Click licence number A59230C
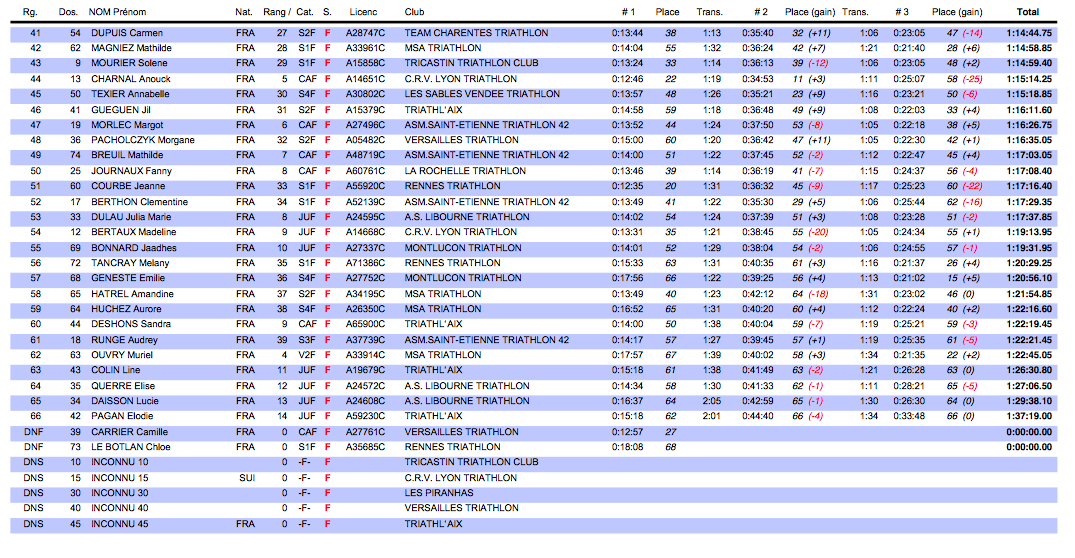1075x558 pixels. [x=365, y=415]
